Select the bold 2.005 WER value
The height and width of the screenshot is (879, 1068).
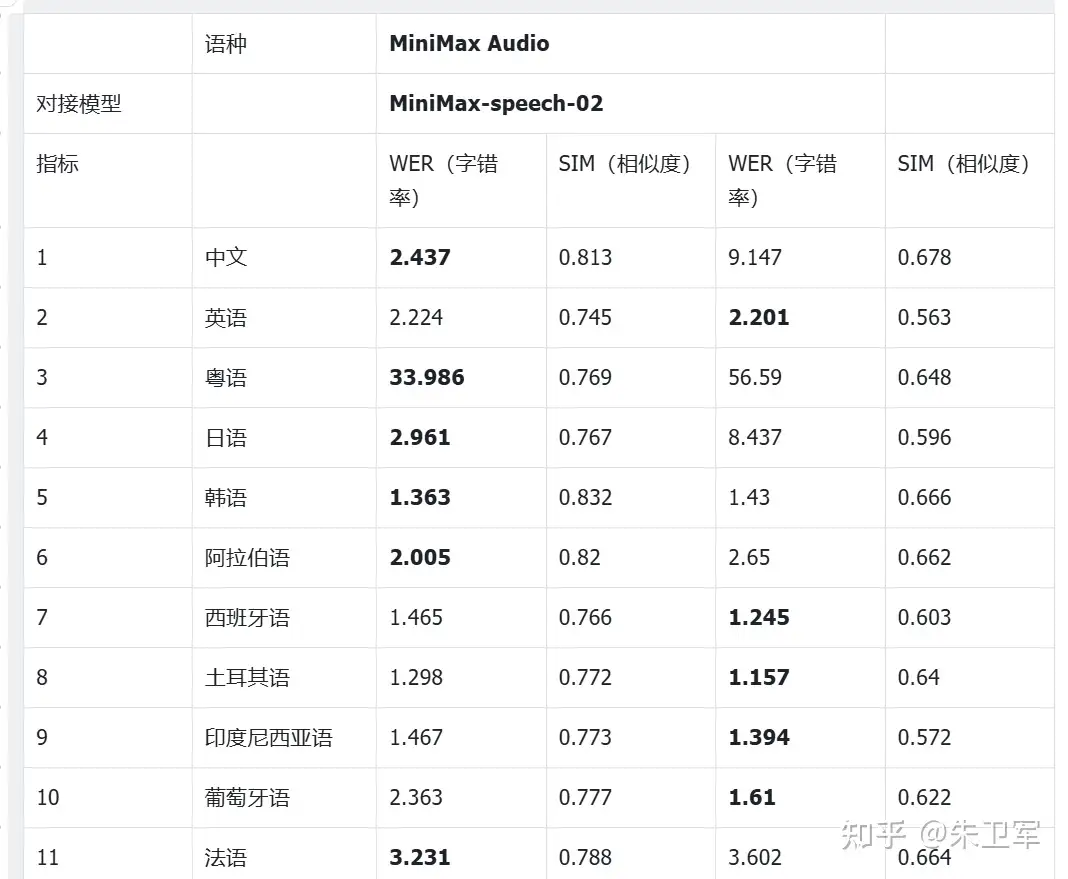click(420, 558)
